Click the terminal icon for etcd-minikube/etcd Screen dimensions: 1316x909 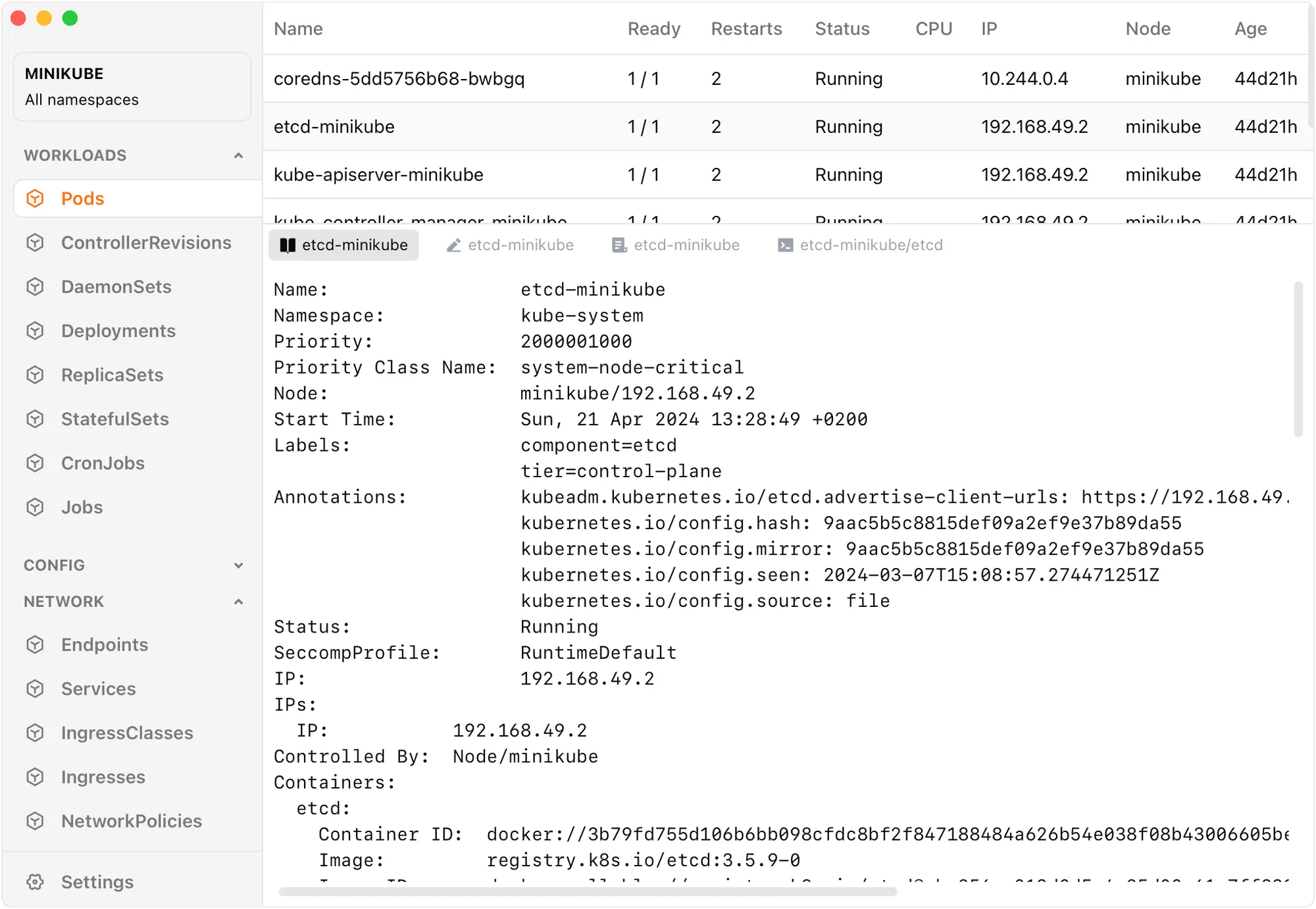click(x=785, y=246)
